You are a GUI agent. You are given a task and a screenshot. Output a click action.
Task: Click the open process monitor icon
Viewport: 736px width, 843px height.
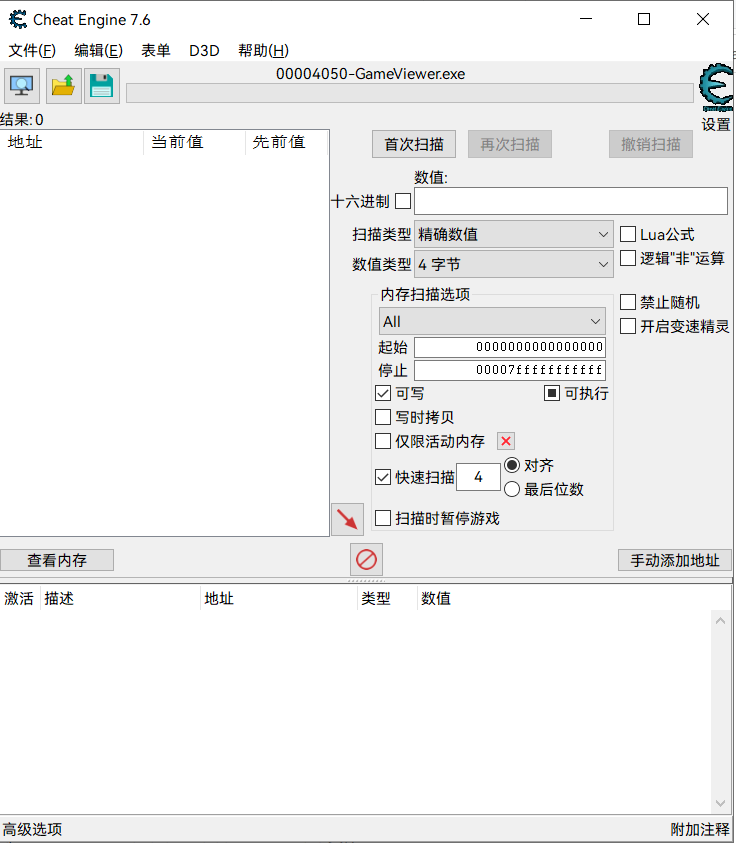22,86
